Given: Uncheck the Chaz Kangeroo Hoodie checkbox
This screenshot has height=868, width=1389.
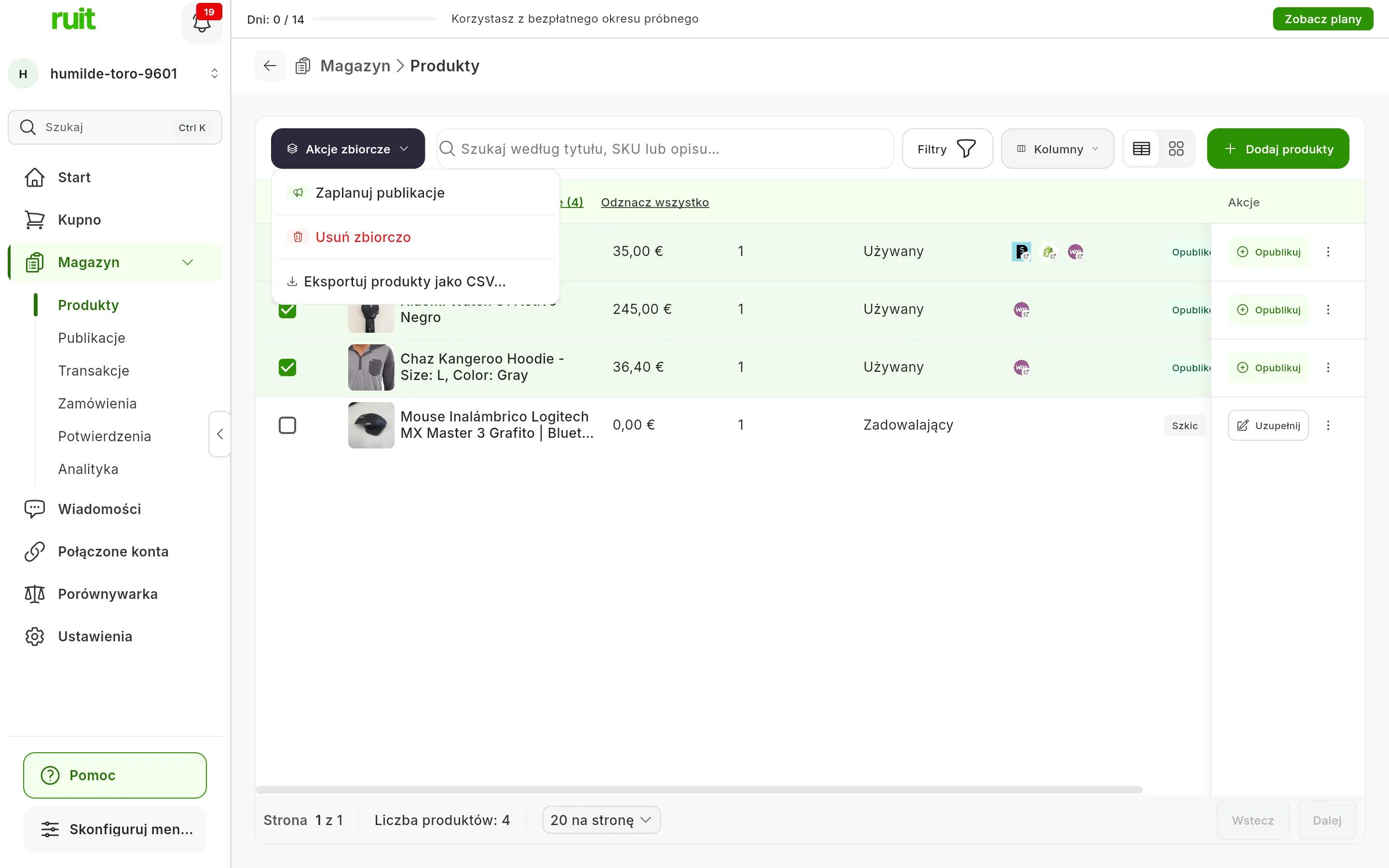Looking at the screenshot, I should point(287,367).
